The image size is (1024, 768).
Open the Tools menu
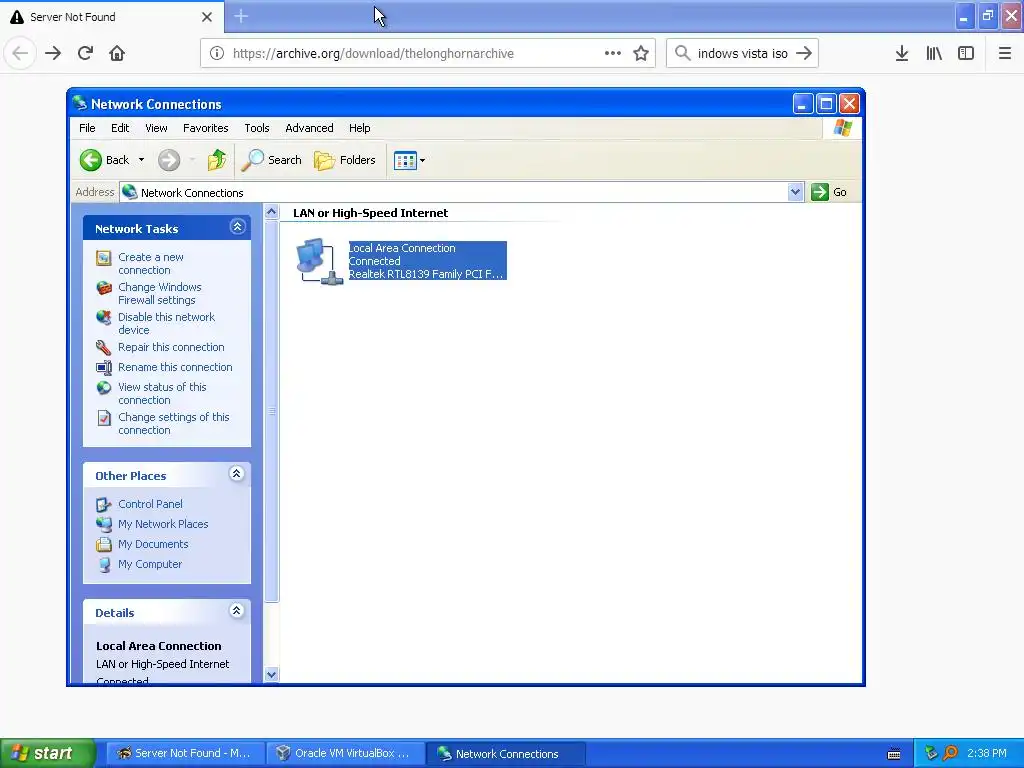click(x=257, y=128)
